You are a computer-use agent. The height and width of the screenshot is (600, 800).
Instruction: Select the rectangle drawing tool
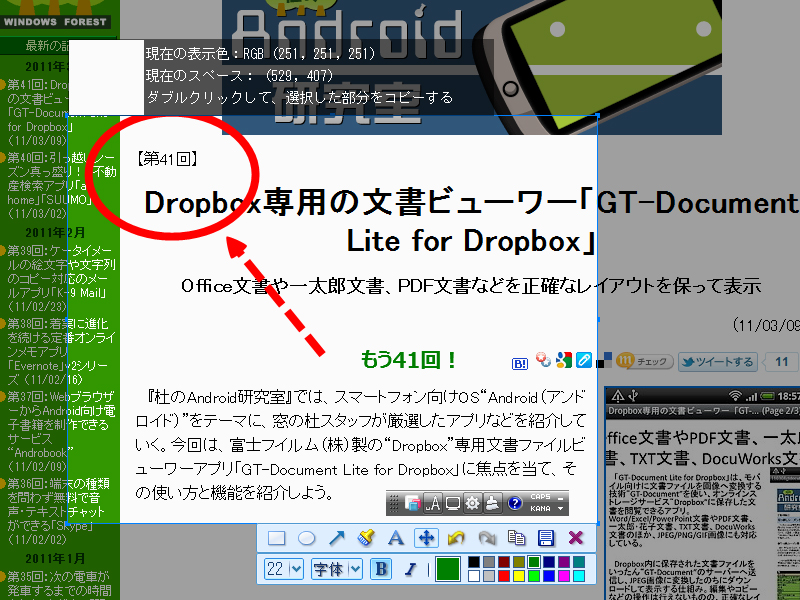276,537
